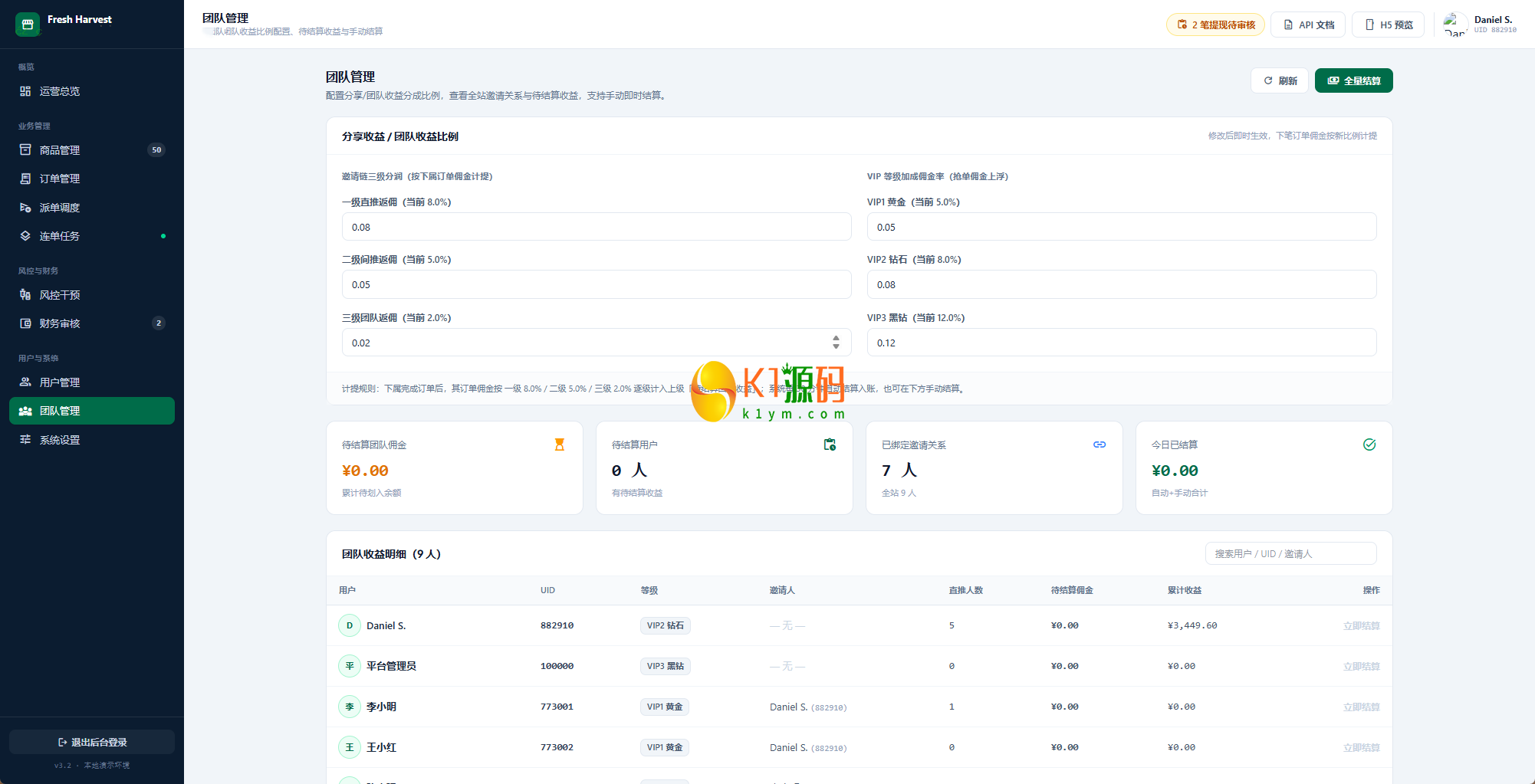The image size is (1535, 784).
Task: Open 2 笔提现待审核 notification
Action: [x=1215, y=25]
